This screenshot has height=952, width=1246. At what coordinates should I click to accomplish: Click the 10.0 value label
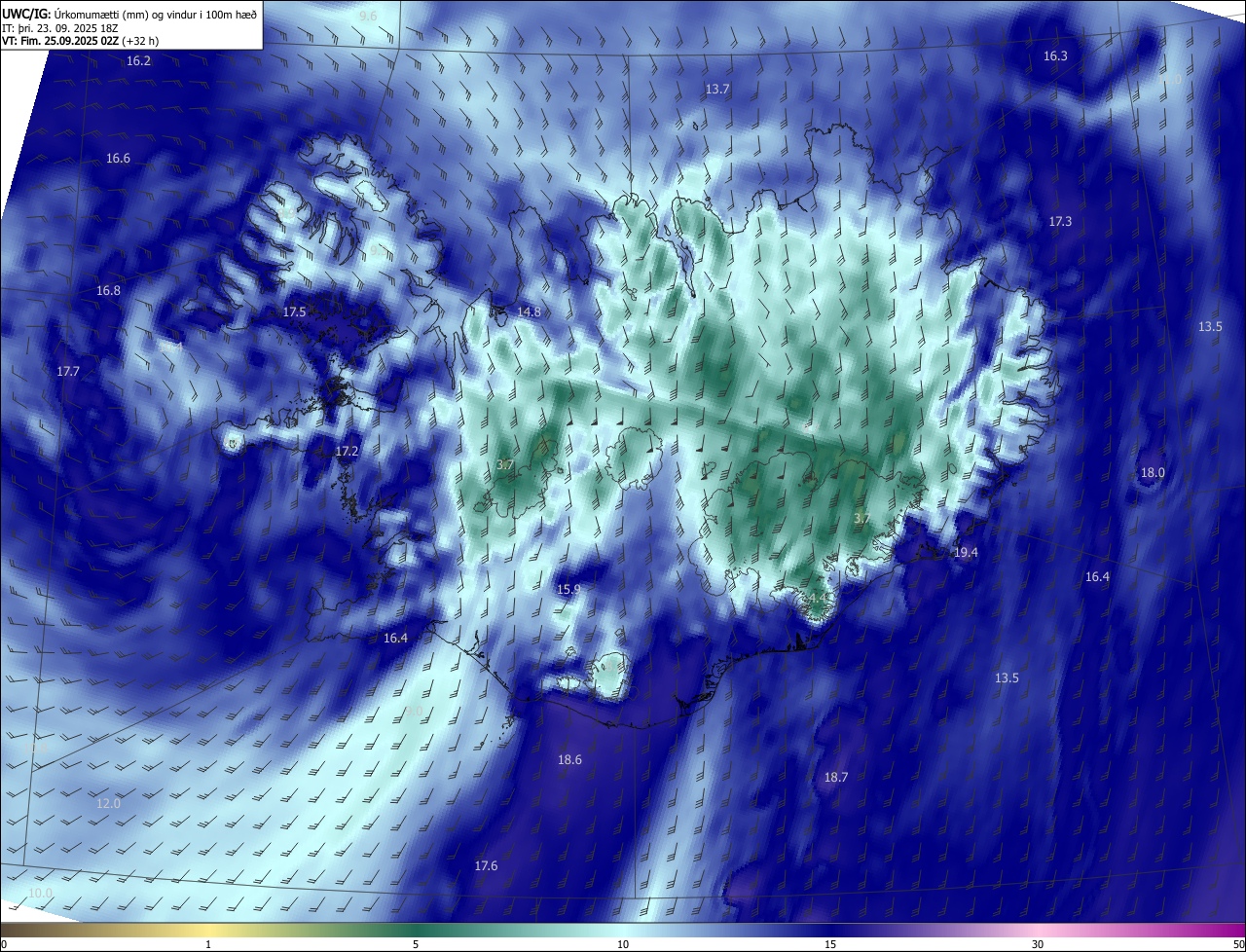(40, 894)
